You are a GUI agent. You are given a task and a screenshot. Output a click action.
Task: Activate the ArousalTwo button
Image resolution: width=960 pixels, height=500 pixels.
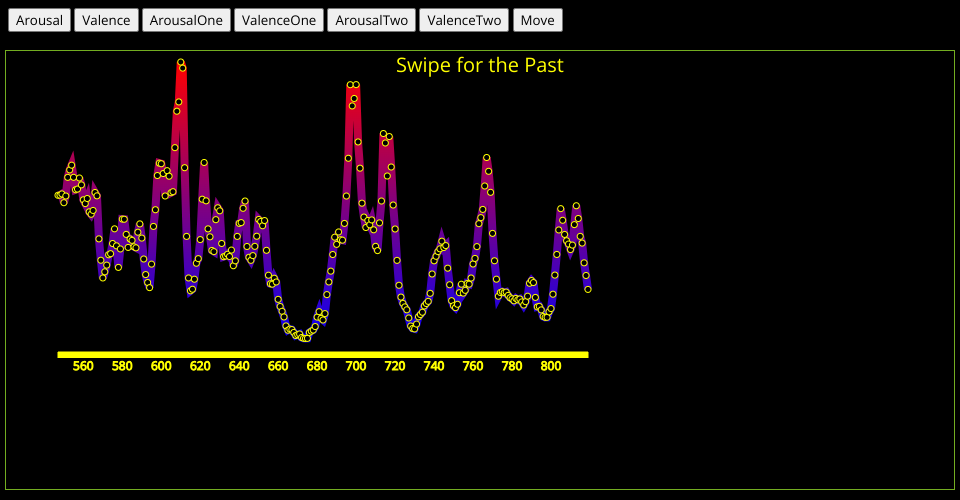(371, 20)
